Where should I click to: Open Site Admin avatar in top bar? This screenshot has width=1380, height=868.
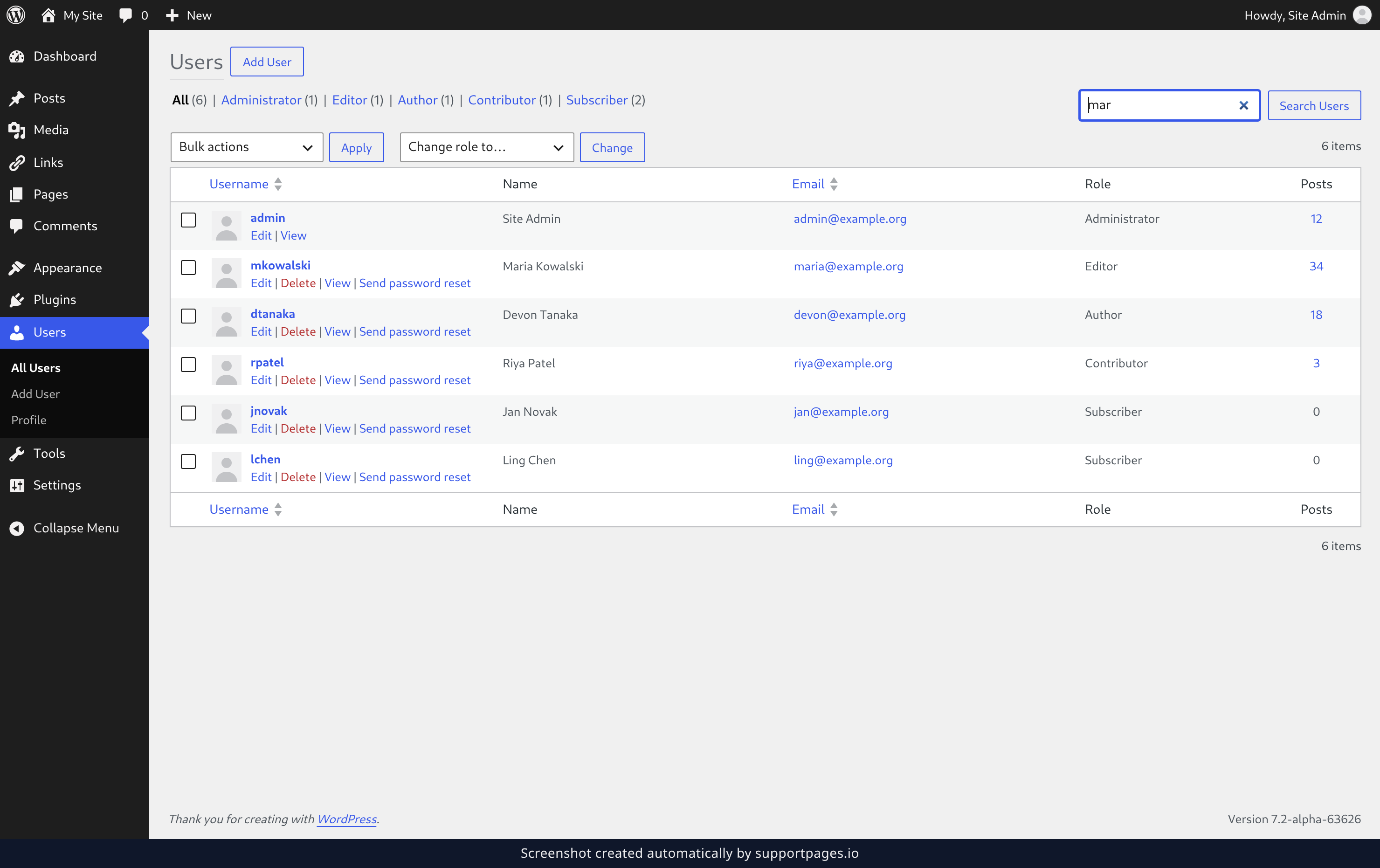click(1362, 15)
